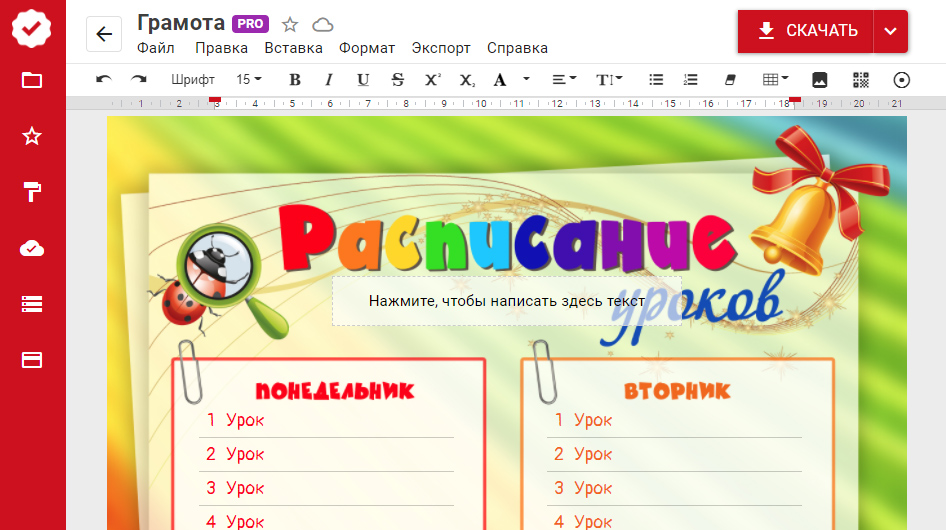Open the text alignment dropdown

(x=564, y=80)
